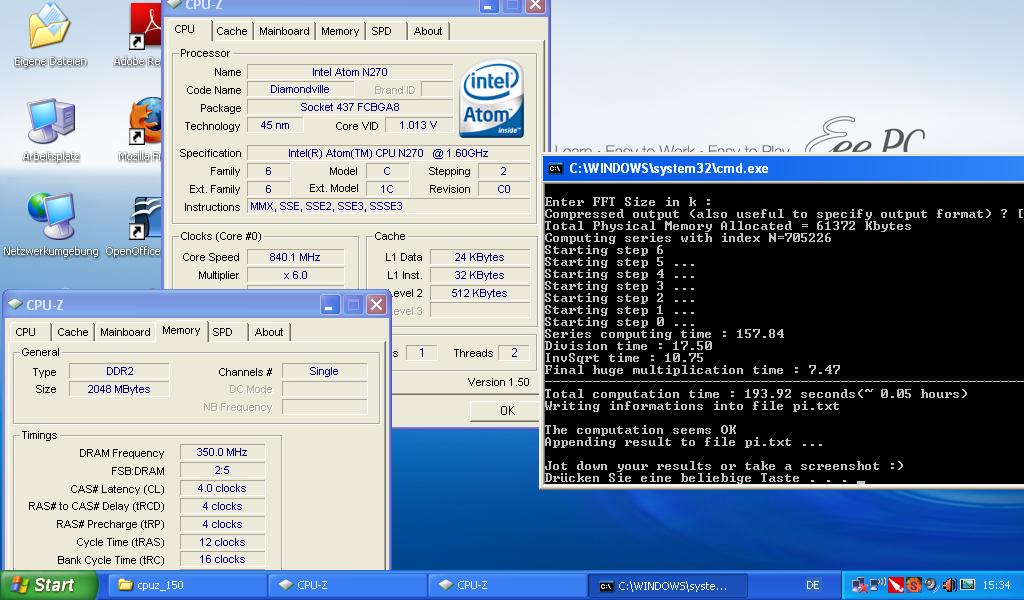Image resolution: width=1024 pixels, height=600 pixels.
Task: Click the Technology value 45 nm
Action: (x=275, y=125)
